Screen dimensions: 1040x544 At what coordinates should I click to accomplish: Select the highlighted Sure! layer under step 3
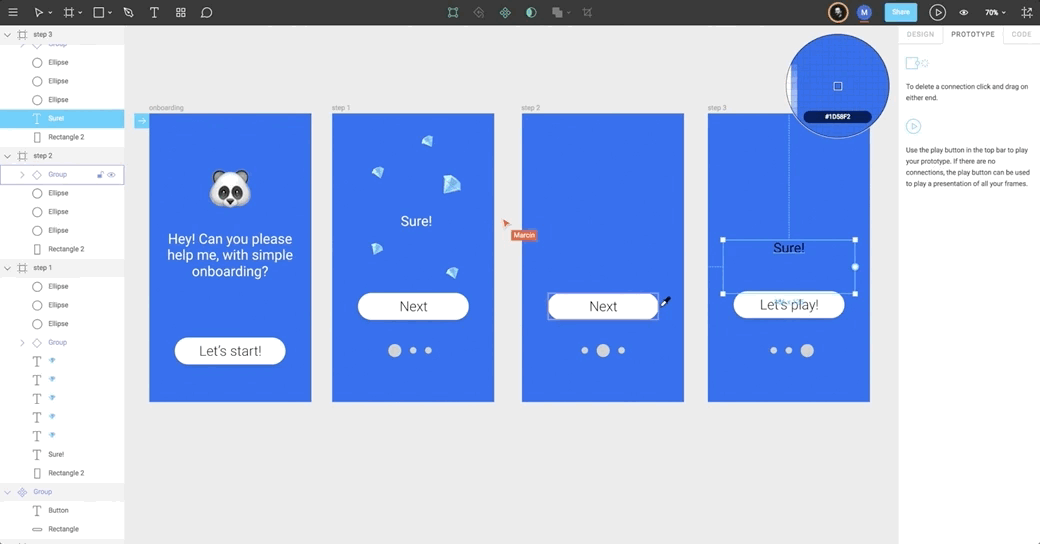62,118
